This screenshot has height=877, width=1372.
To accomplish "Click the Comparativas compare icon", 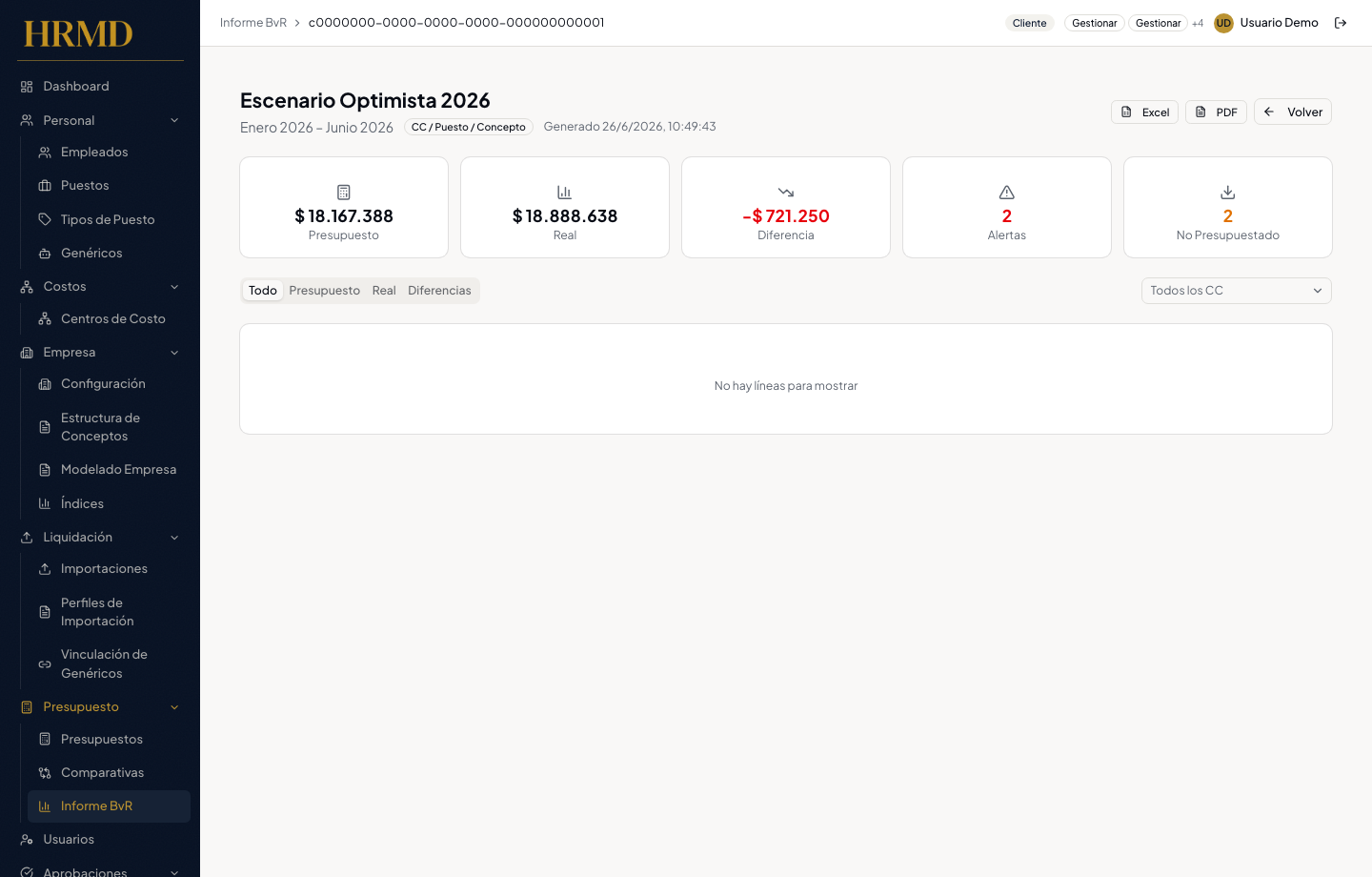I will 45,773.
